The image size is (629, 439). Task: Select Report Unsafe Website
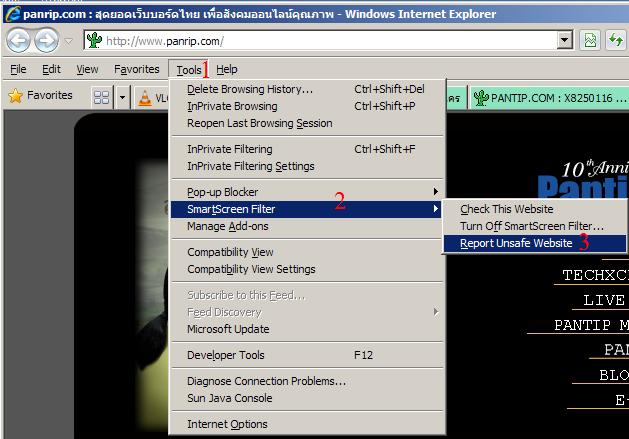click(535, 243)
